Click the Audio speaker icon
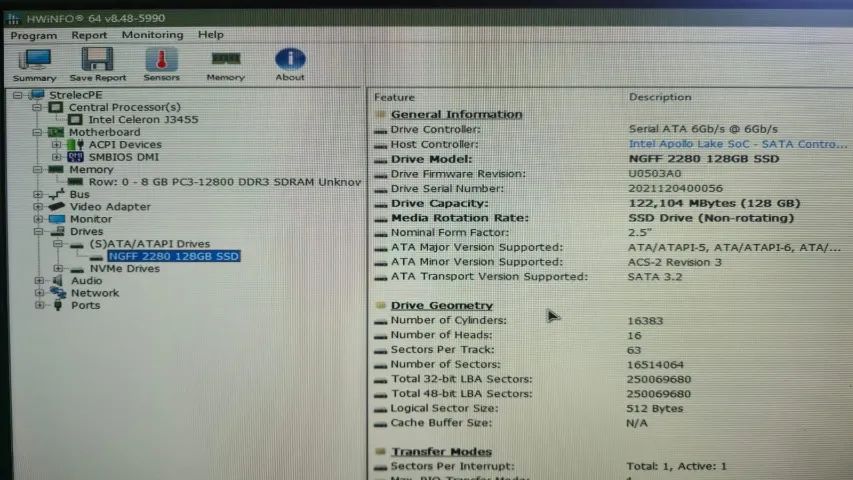The height and width of the screenshot is (480, 853). [57, 280]
